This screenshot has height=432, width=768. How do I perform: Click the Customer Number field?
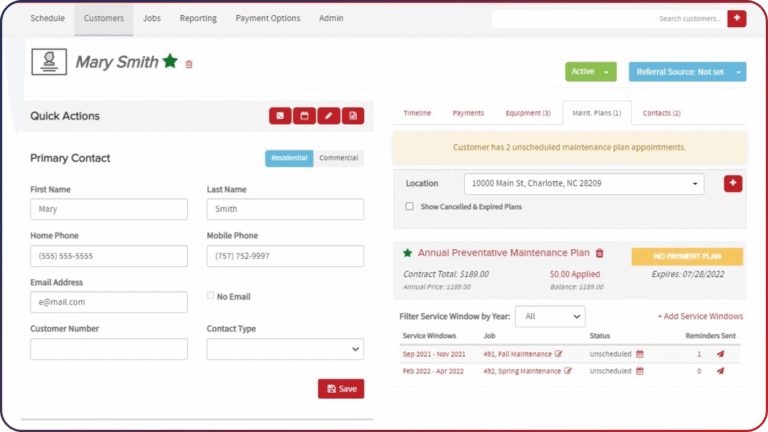(109, 349)
